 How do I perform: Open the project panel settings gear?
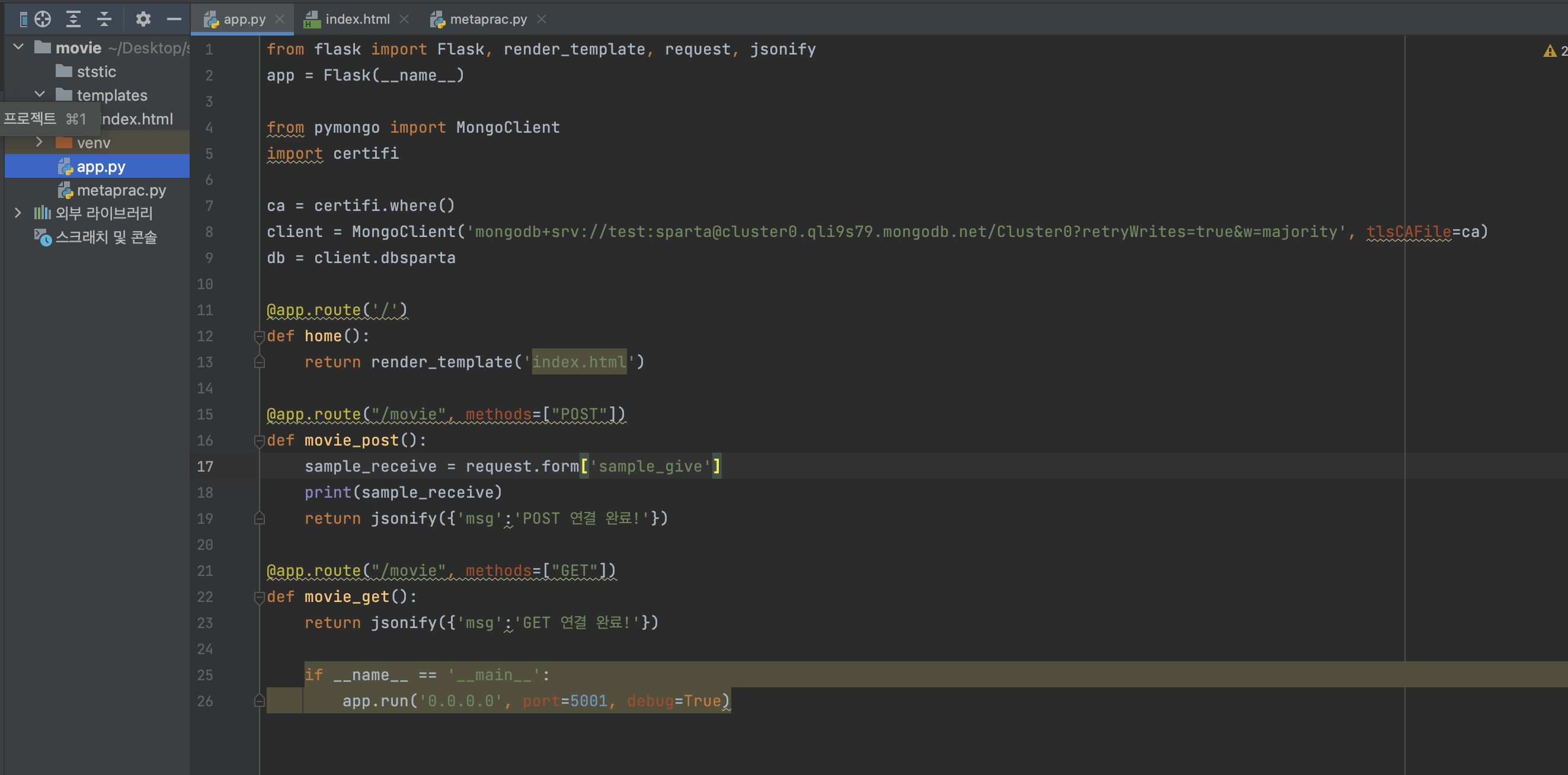(x=143, y=19)
